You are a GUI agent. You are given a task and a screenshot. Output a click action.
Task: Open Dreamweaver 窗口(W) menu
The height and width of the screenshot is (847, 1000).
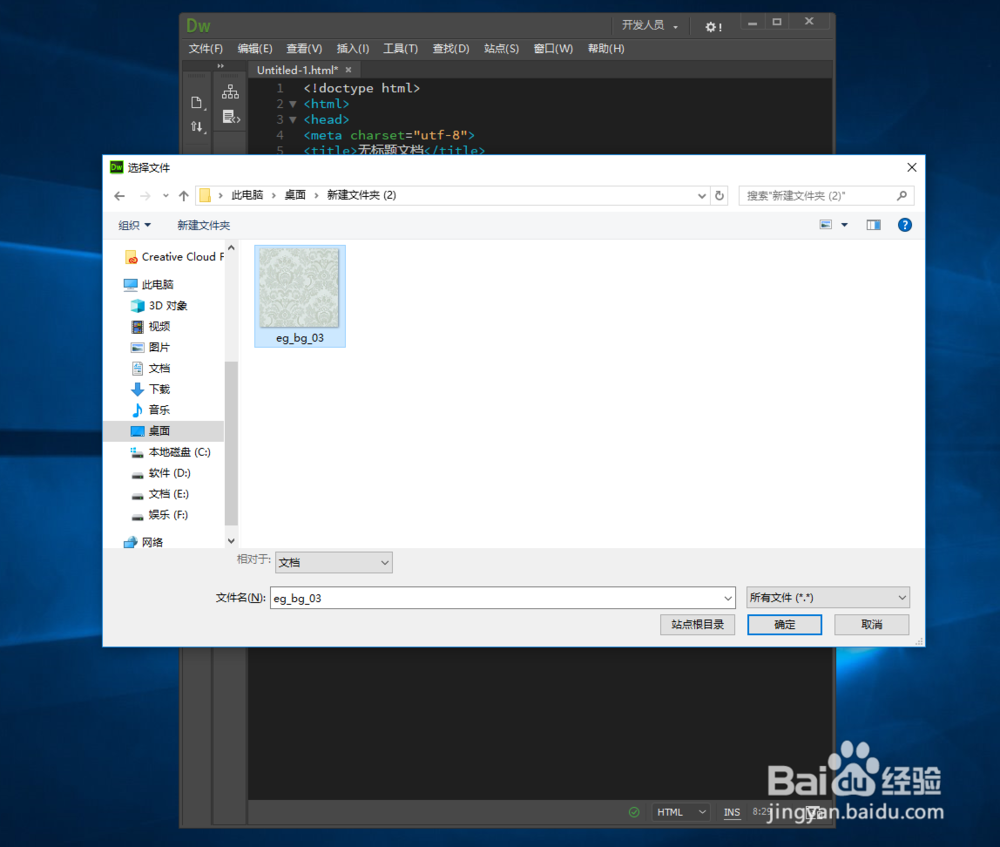[554, 48]
